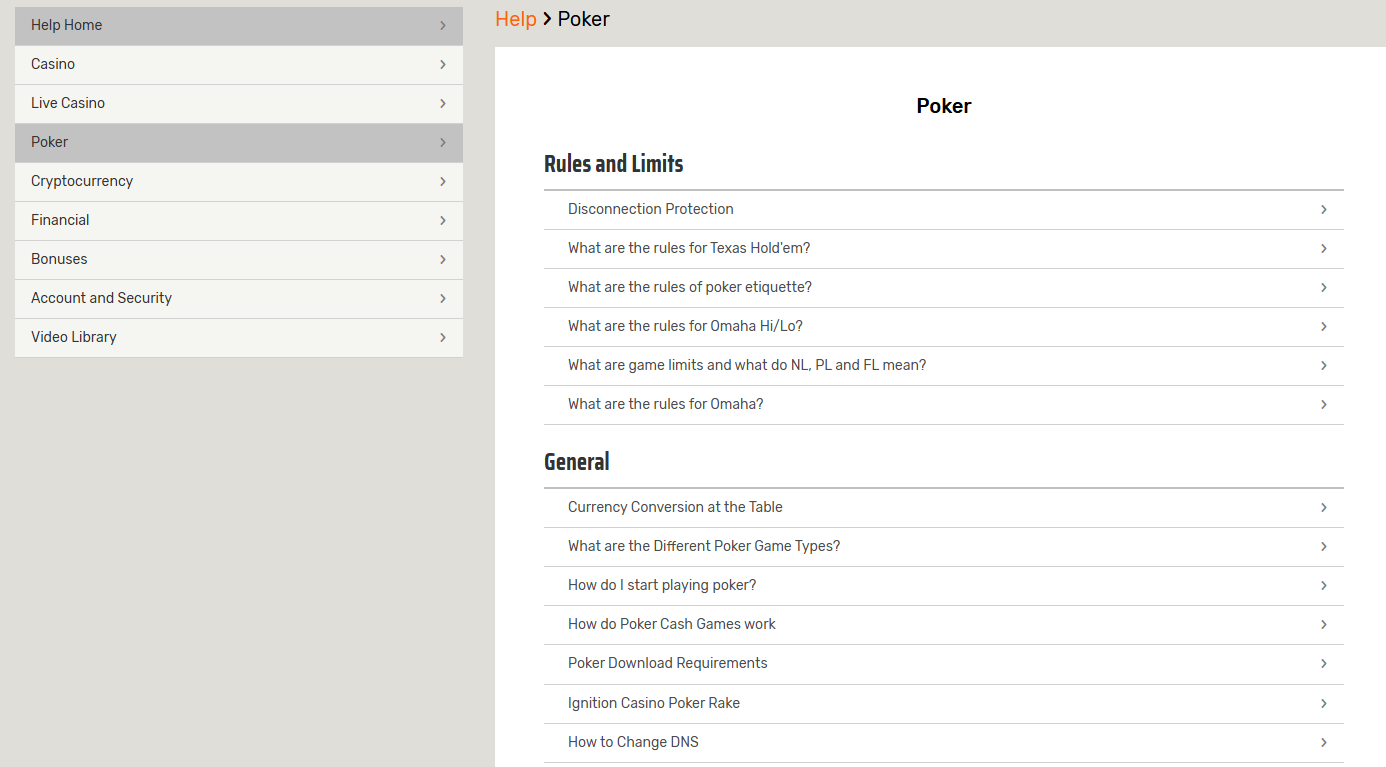This screenshot has height=767, width=1386.
Task: View Poker Download Requirements article
Action: click(x=668, y=663)
